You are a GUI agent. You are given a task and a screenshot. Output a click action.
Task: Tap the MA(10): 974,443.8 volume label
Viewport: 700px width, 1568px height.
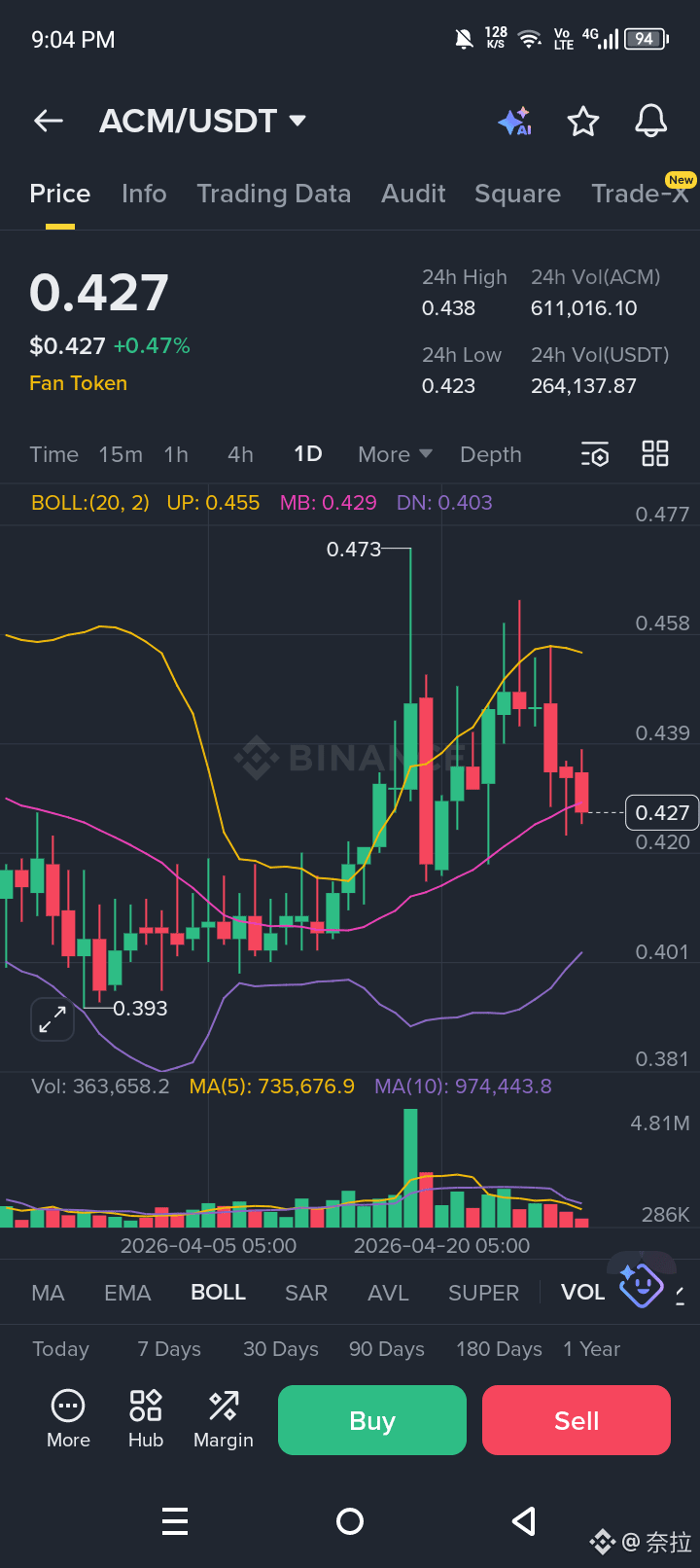463,1087
